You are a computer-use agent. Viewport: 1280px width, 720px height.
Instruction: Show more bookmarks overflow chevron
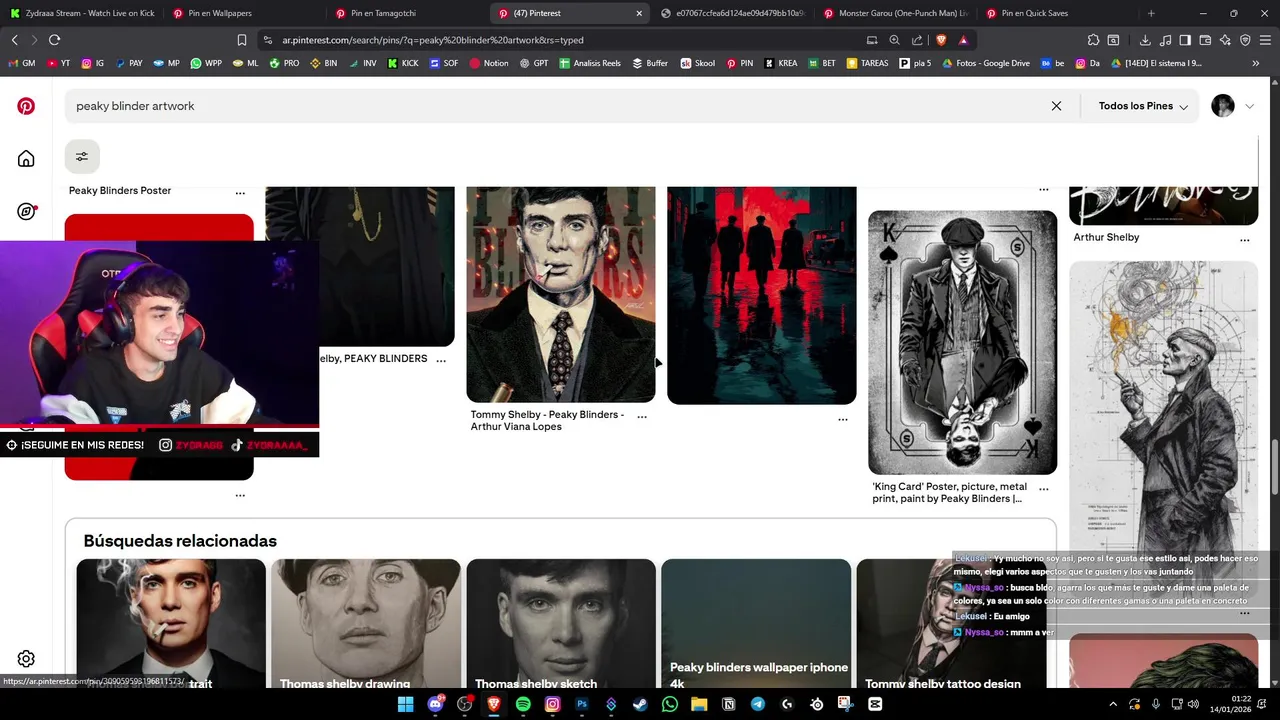1256,63
